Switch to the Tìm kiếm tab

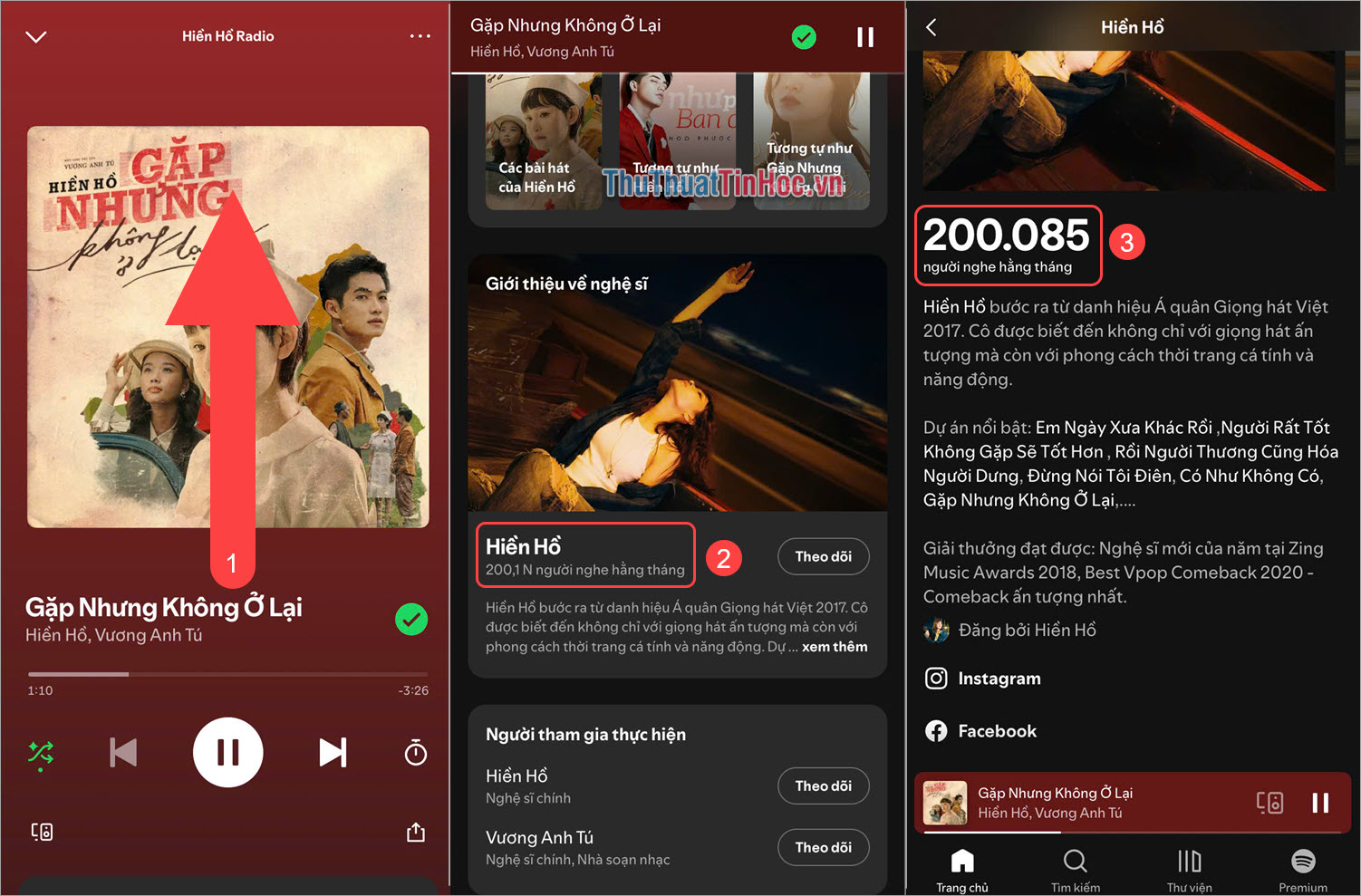pyautogui.click(x=1076, y=871)
